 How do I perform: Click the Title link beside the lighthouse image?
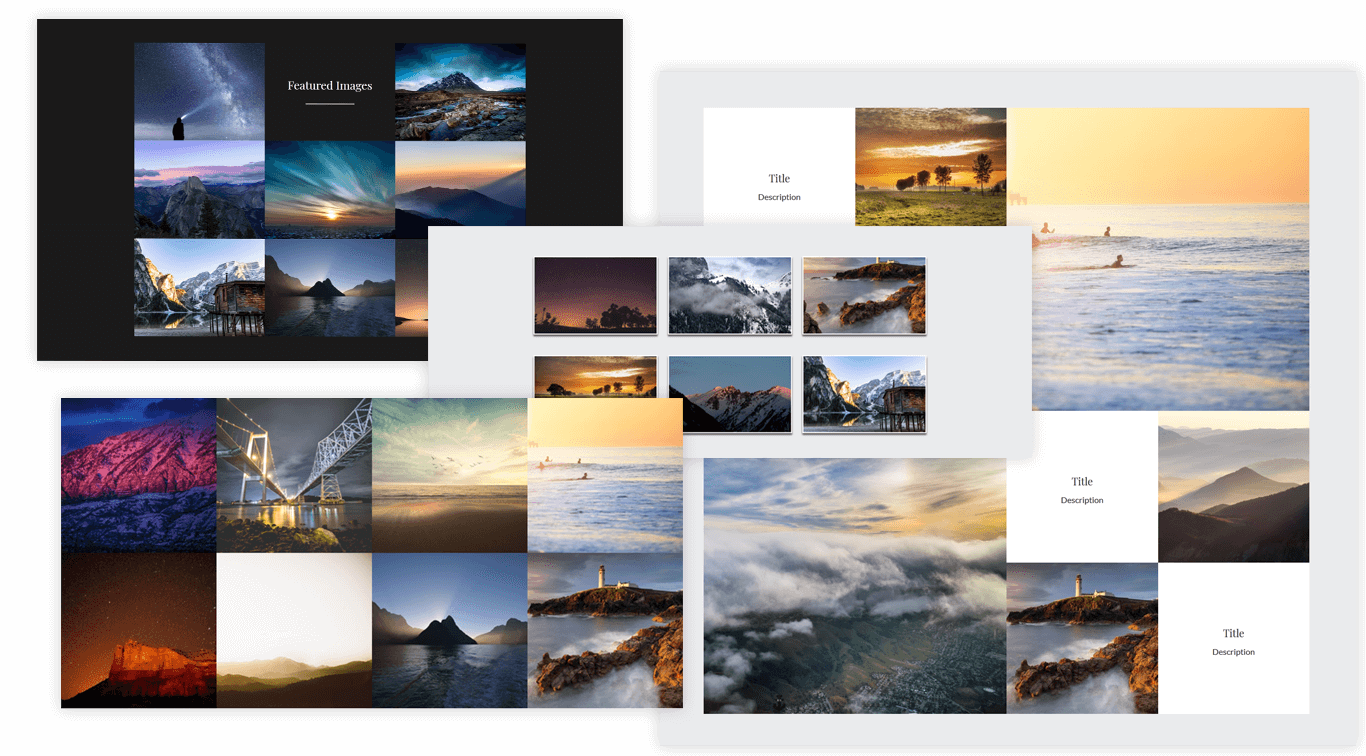(1232, 632)
